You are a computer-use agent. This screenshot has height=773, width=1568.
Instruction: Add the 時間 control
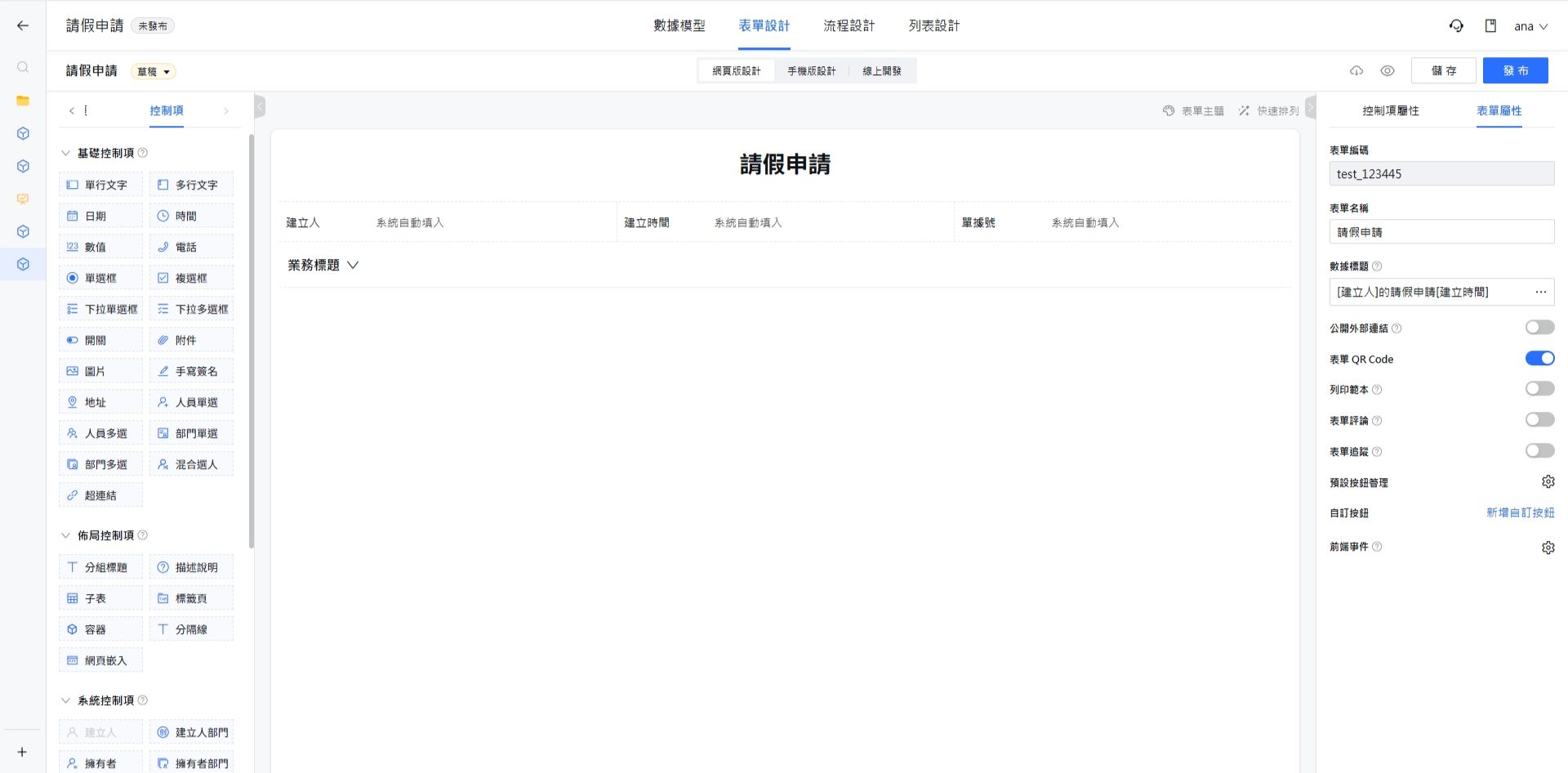click(191, 216)
